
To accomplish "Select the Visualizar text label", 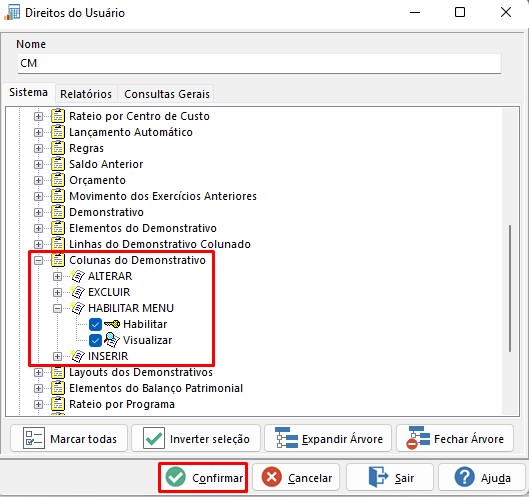I will (x=147, y=340).
